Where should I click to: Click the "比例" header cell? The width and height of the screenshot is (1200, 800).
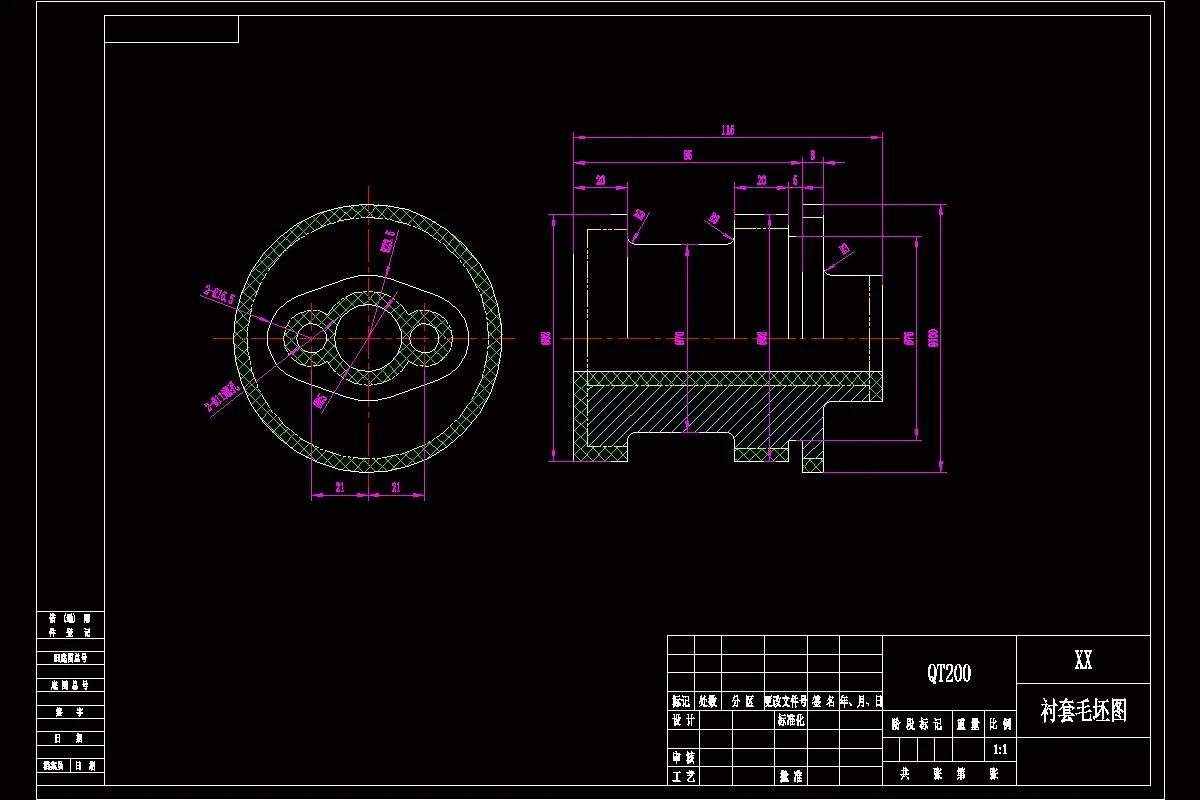1000,724
